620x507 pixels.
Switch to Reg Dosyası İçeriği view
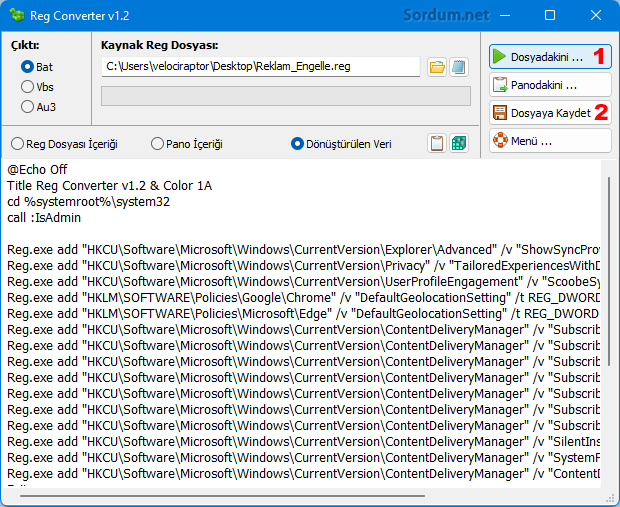pos(18,144)
